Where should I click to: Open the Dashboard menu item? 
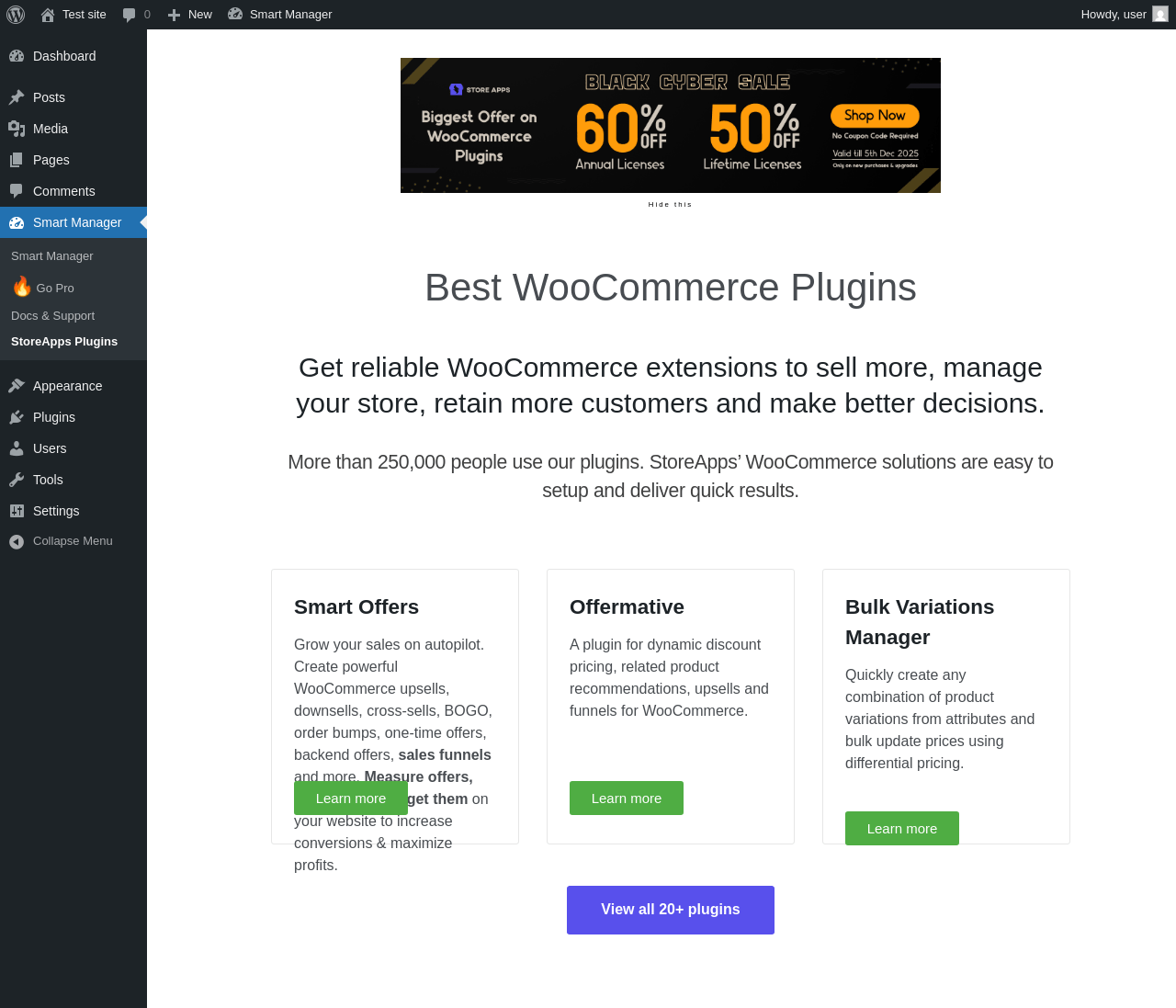tap(73, 56)
